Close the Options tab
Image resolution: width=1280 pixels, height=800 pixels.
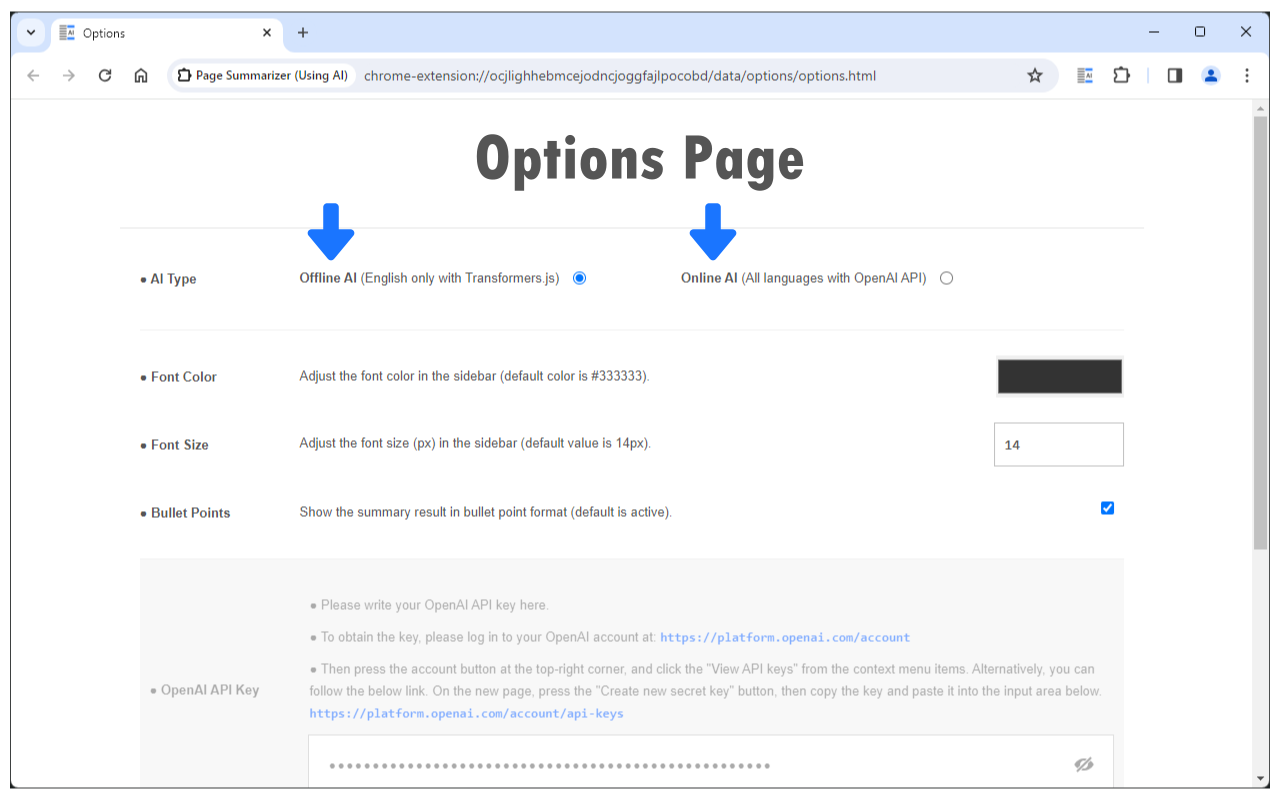(x=267, y=33)
